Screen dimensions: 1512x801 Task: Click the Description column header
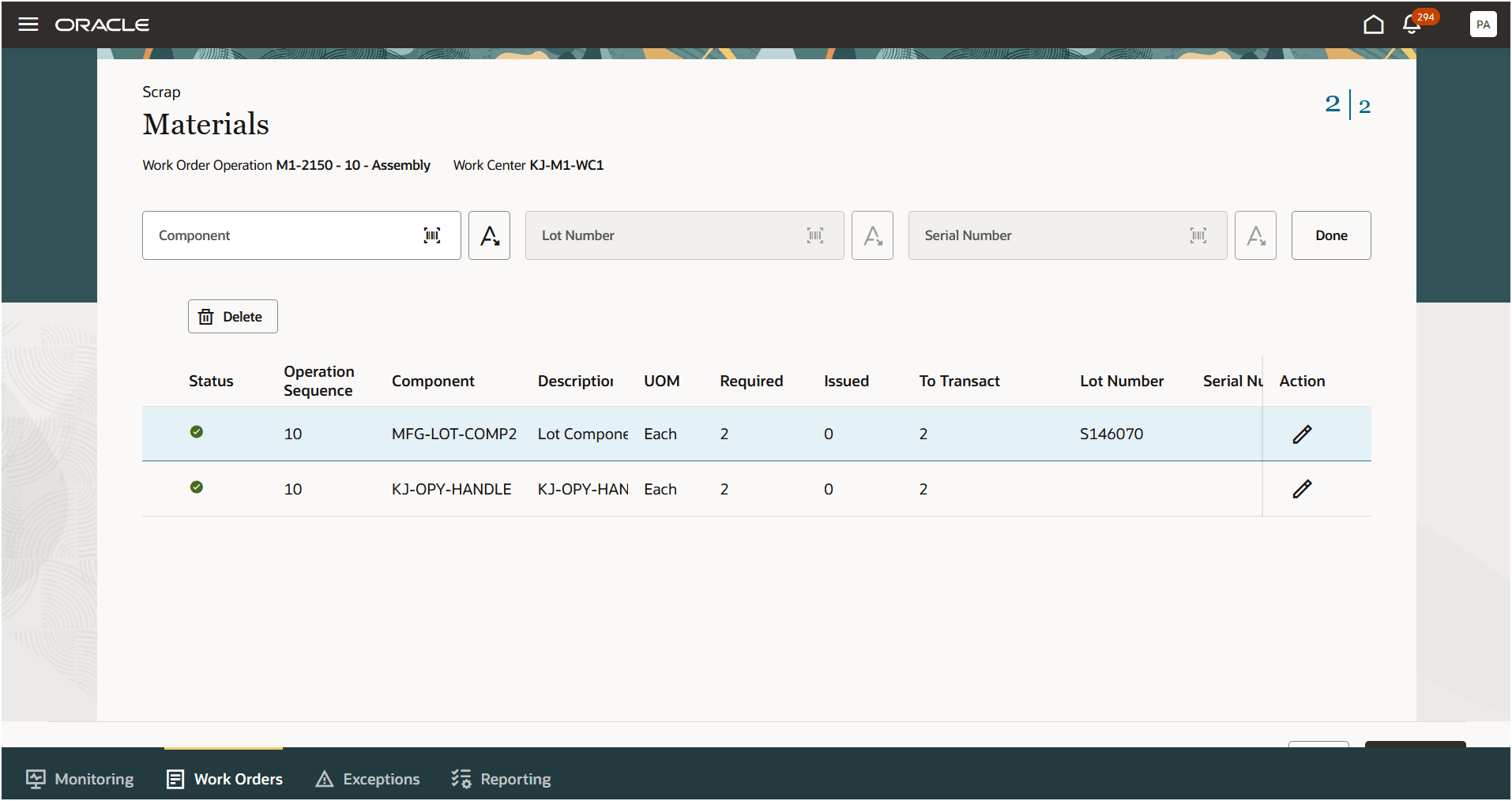575,381
